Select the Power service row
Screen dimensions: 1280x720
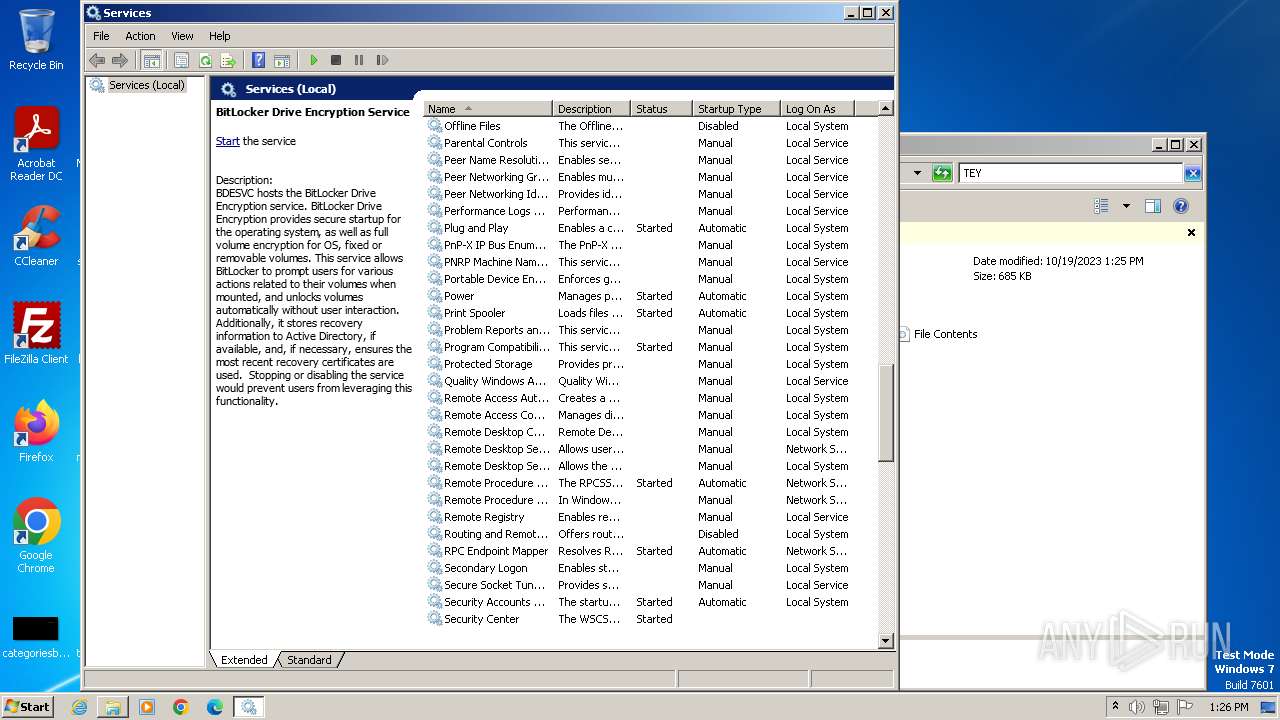coord(651,296)
